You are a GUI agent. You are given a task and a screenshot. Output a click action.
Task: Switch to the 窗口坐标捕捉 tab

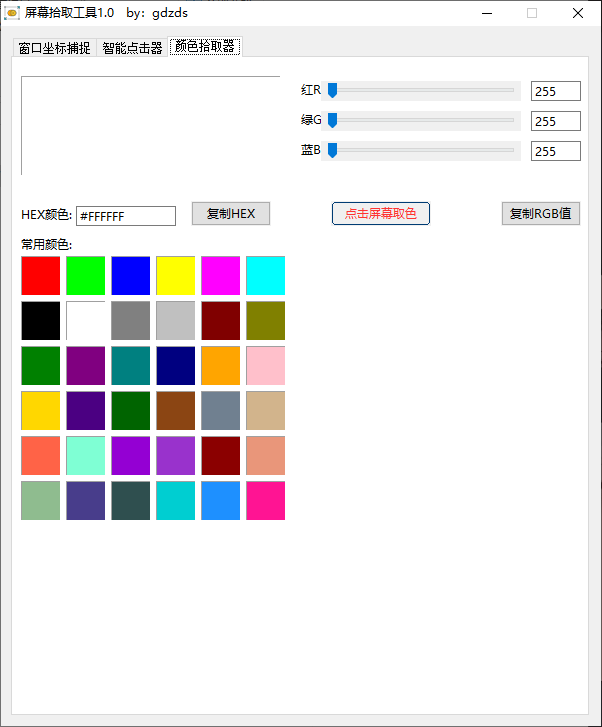pos(54,48)
